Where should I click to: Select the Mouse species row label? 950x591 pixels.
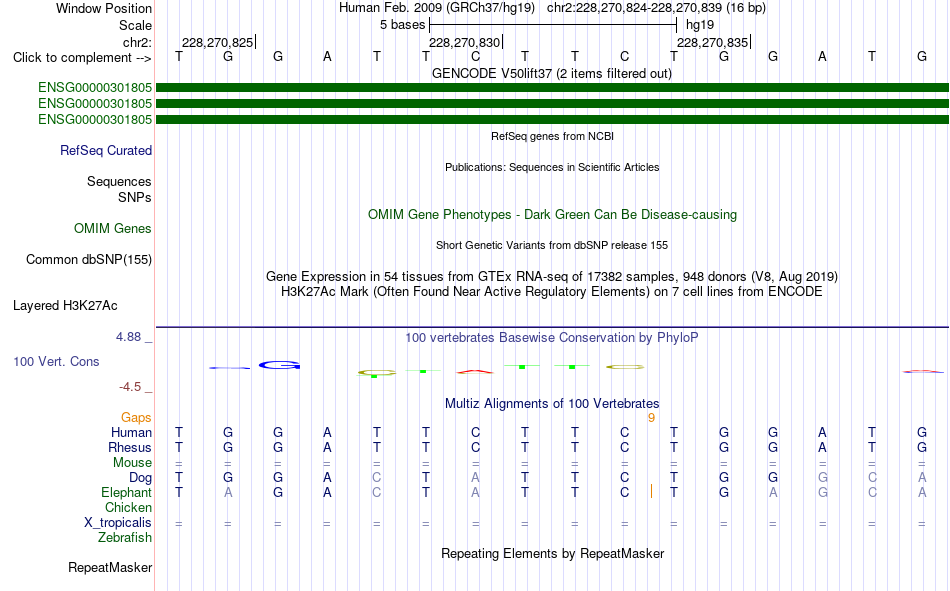[133, 462]
